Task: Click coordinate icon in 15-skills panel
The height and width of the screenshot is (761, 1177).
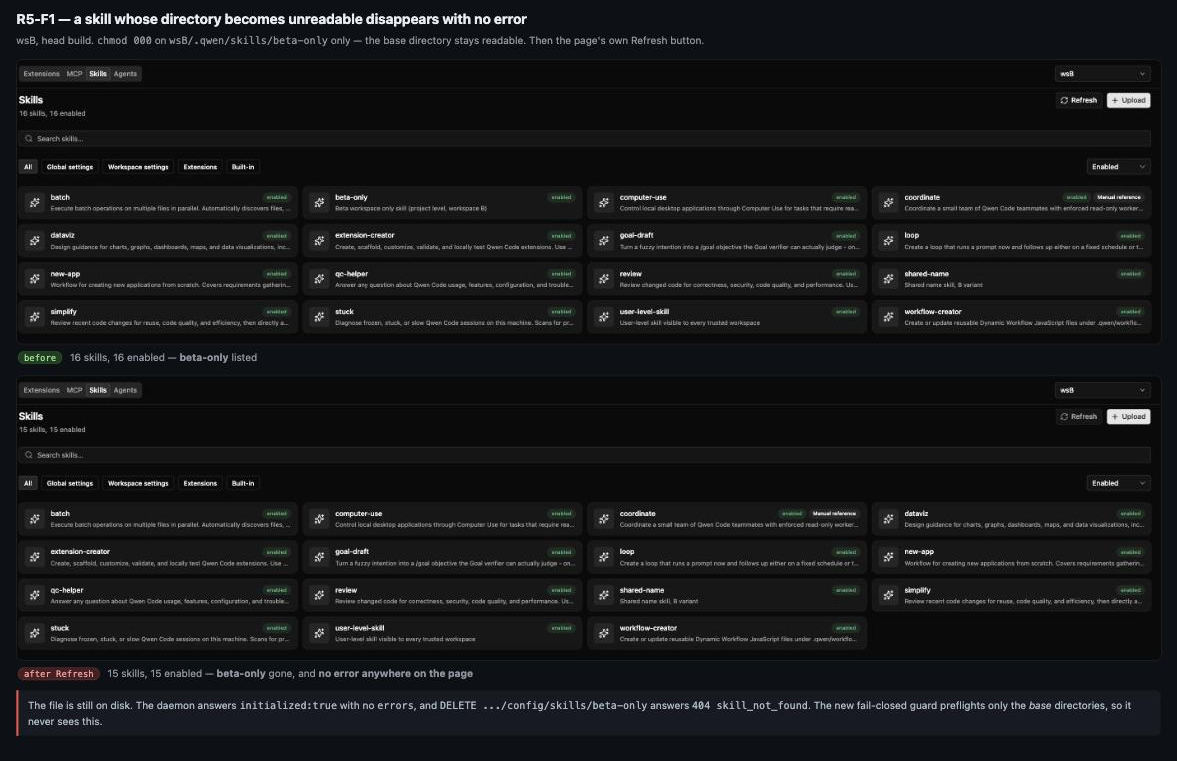Action: click(x=604, y=519)
